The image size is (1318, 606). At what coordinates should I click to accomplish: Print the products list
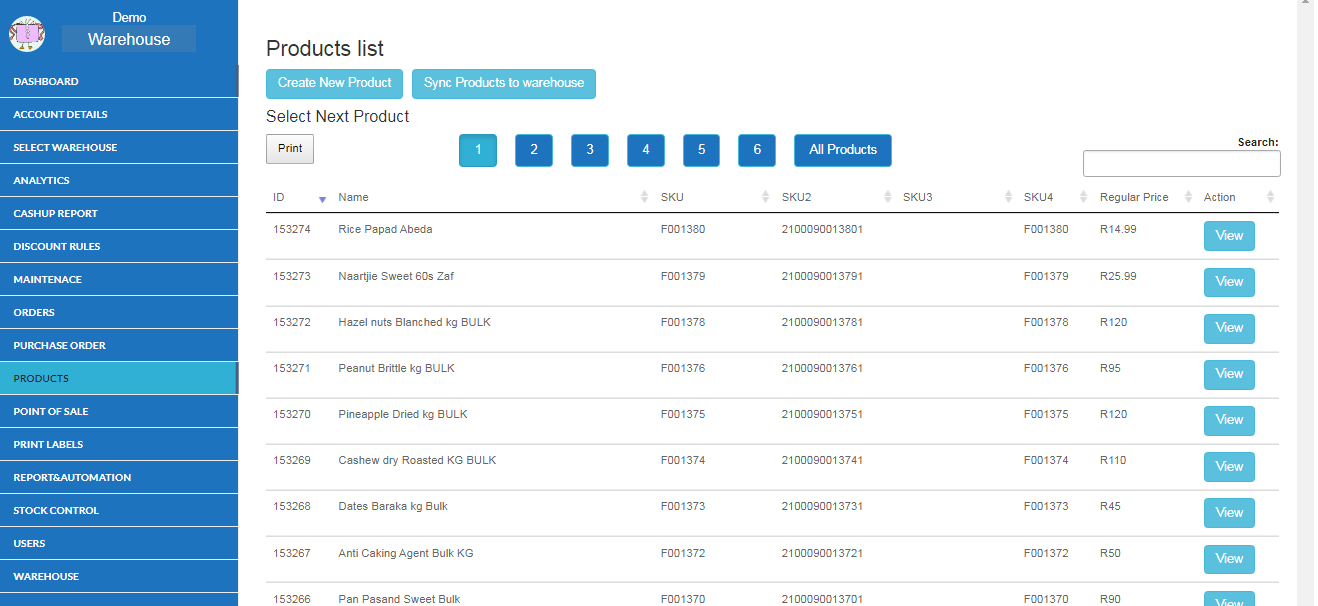(290, 149)
